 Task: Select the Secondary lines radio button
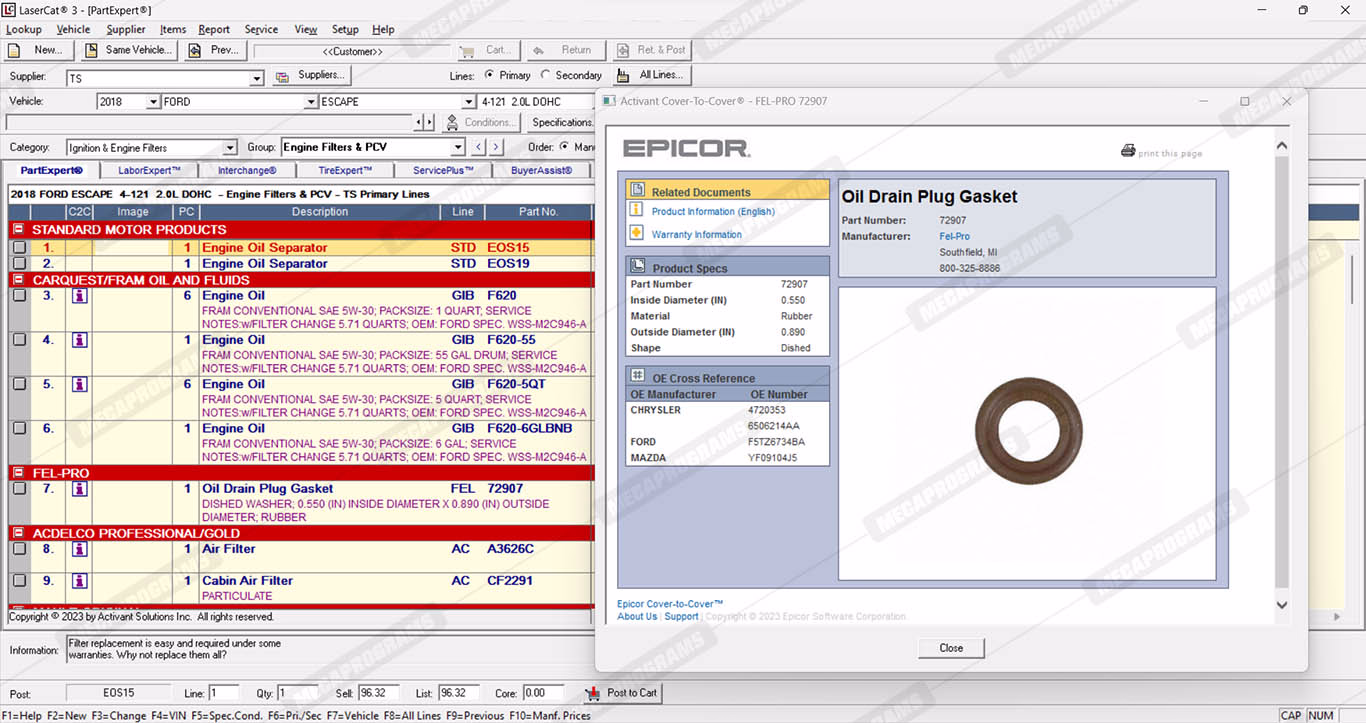pos(545,75)
